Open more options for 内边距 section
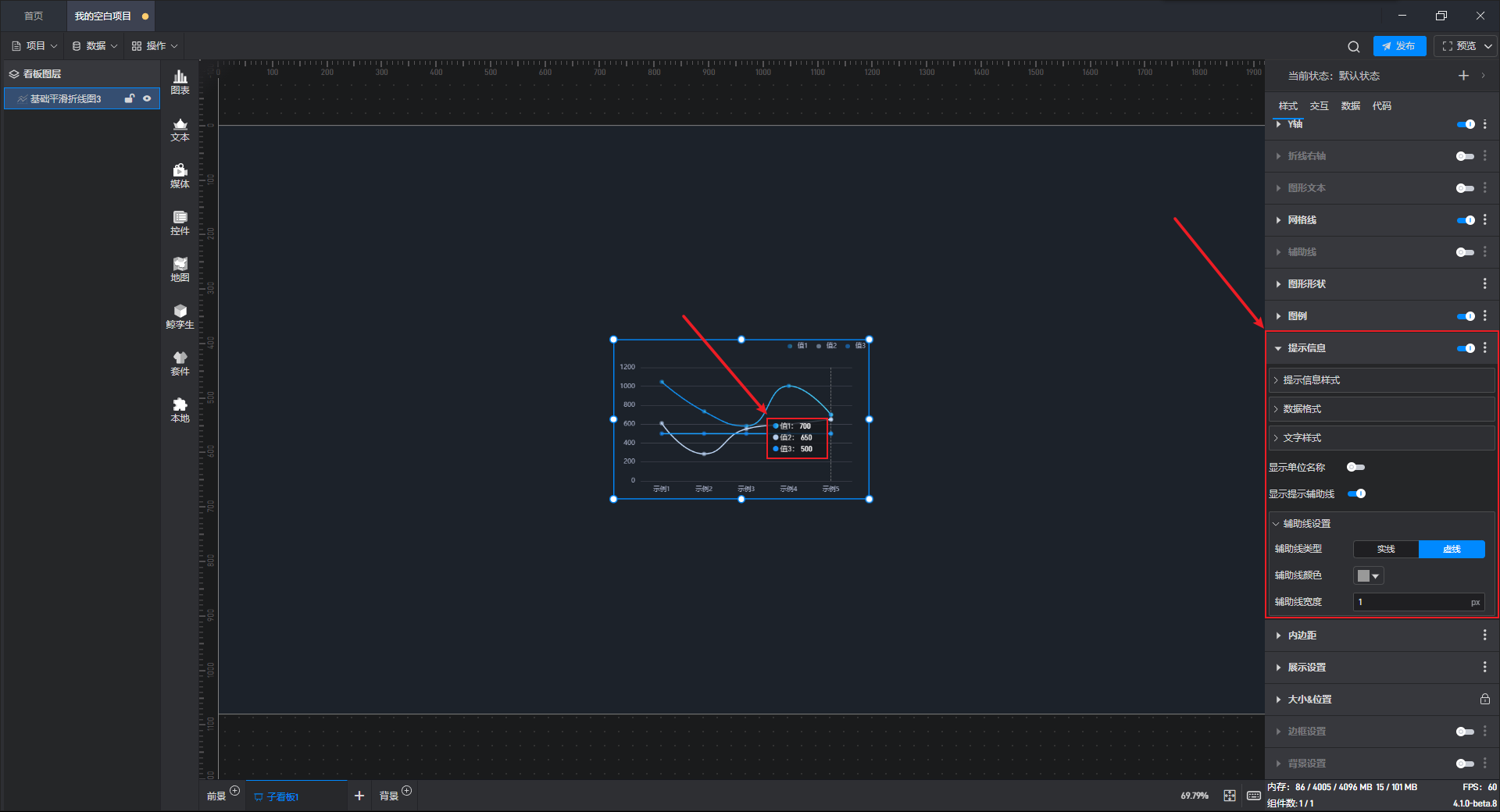Viewport: 1500px width, 812px height. (x=1485, y=636)
